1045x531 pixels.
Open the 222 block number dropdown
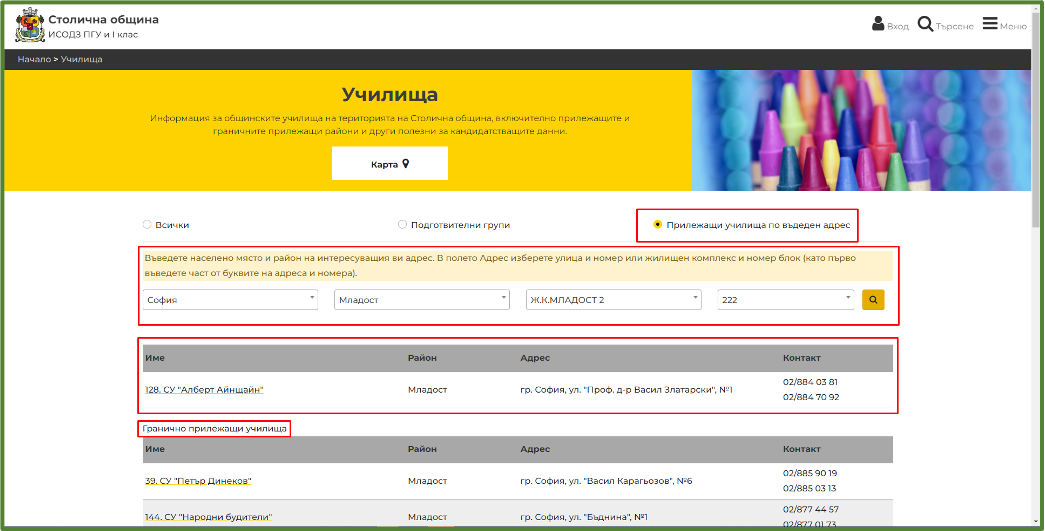(x=786, y=300)
